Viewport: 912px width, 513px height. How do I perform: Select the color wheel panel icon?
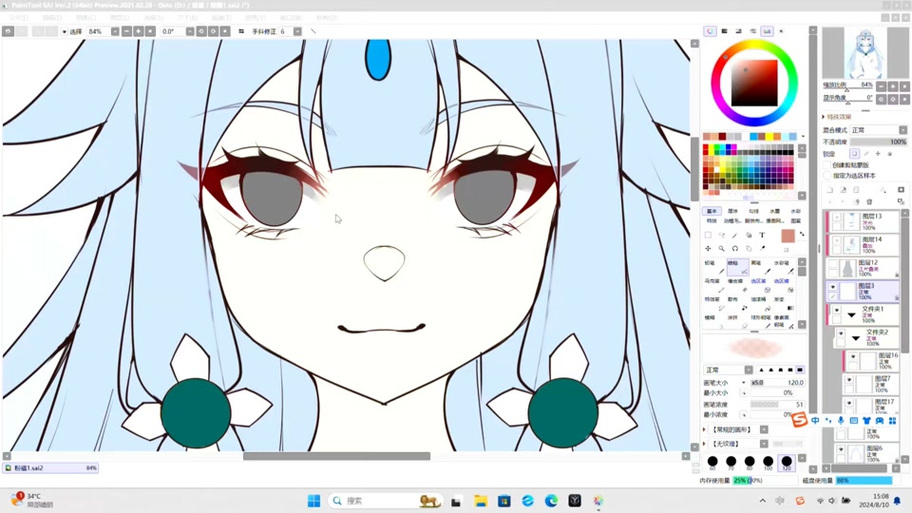click(710, 31)
